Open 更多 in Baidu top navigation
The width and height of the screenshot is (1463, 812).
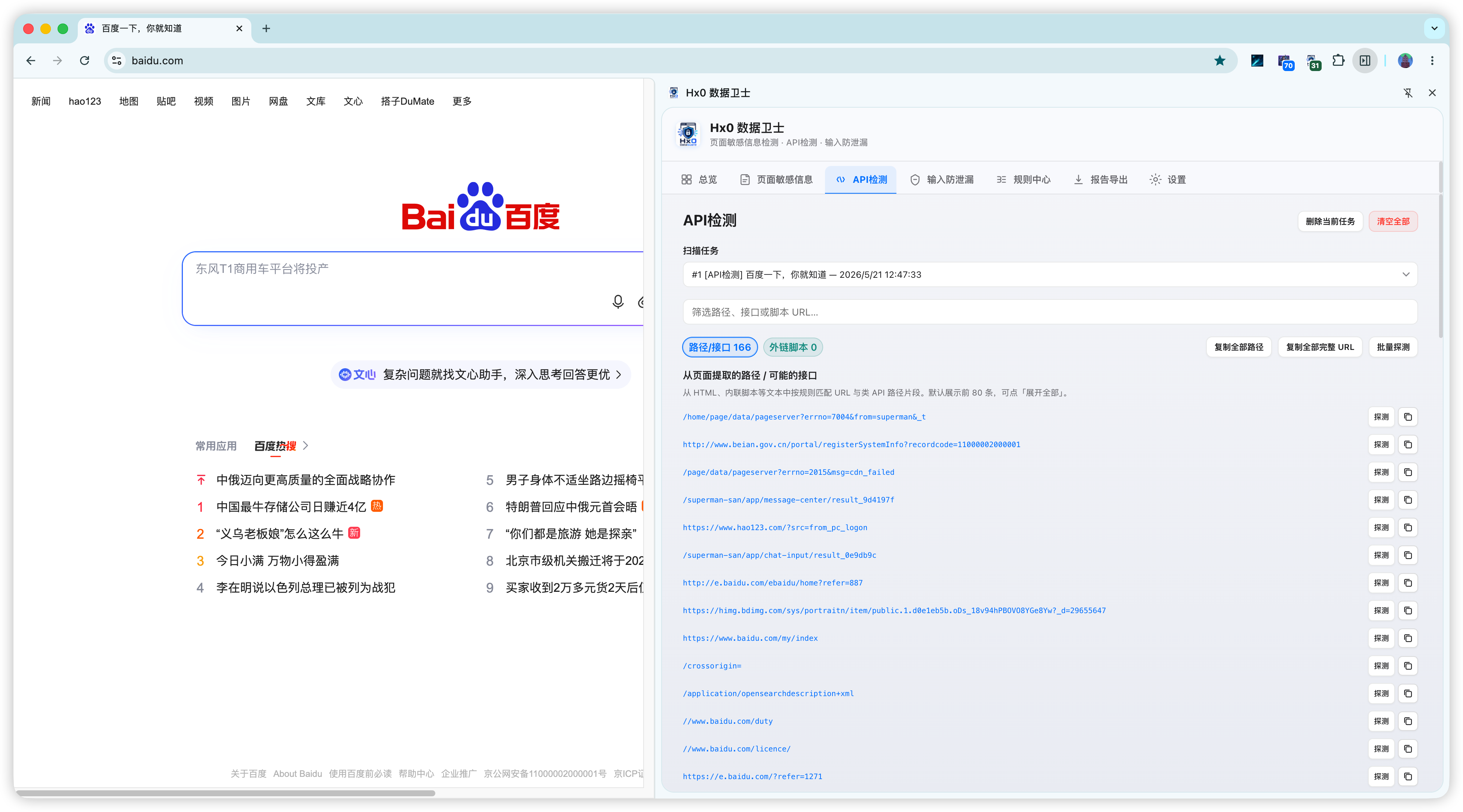[x=462, y=101]
